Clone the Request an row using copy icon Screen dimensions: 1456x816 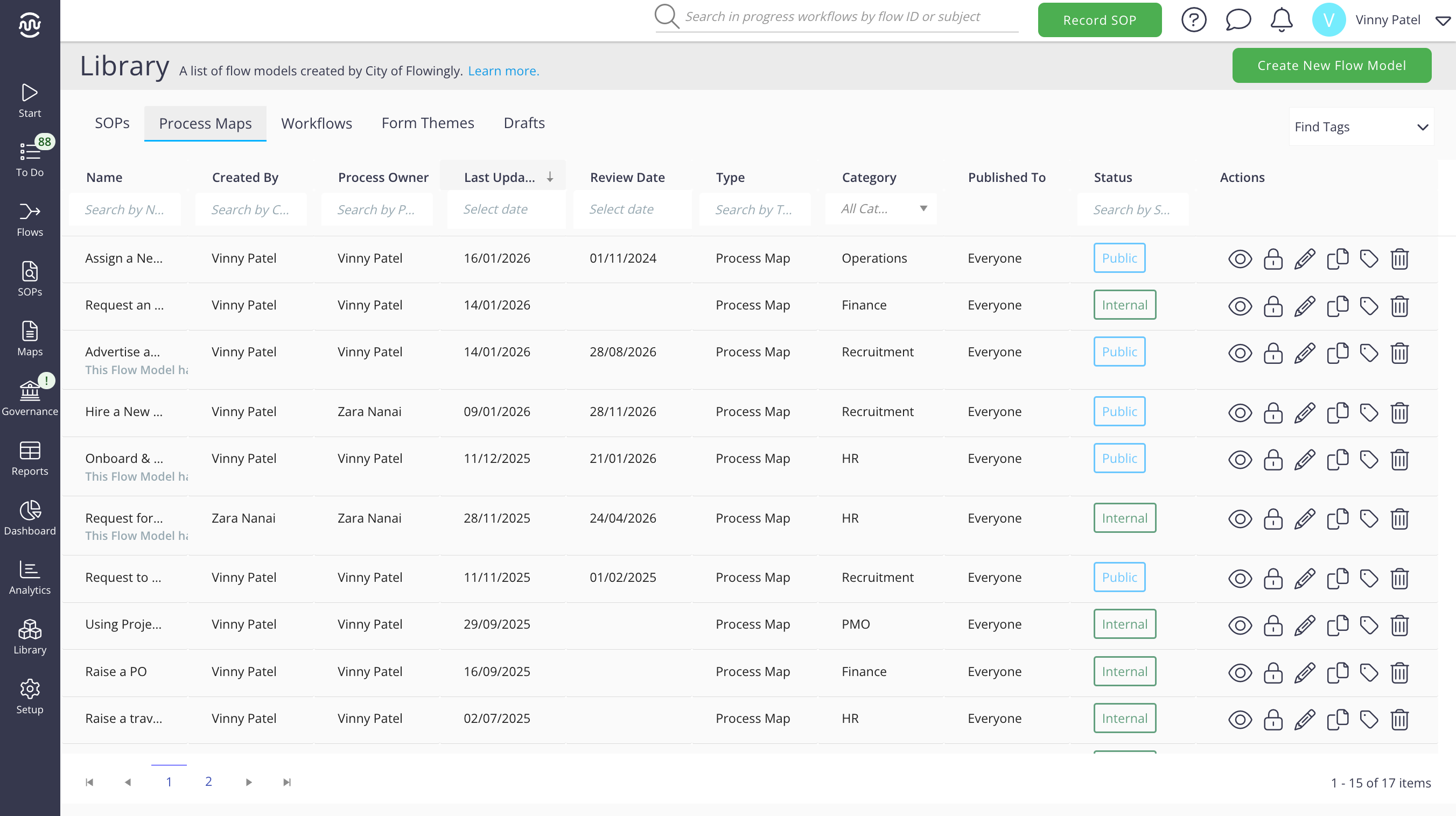tap(1338, 306)
